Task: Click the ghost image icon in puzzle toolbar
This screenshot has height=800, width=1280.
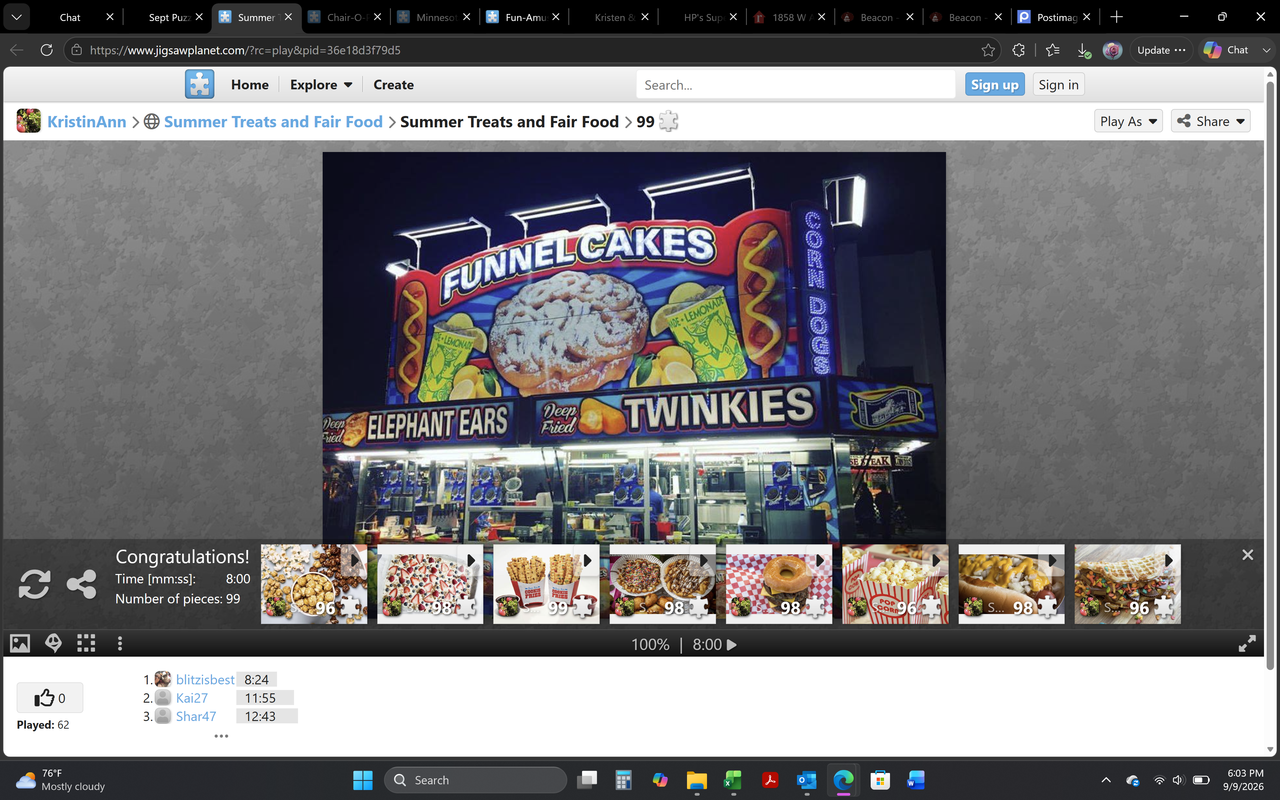Action: pyautogui.click(x=54, y=644)
